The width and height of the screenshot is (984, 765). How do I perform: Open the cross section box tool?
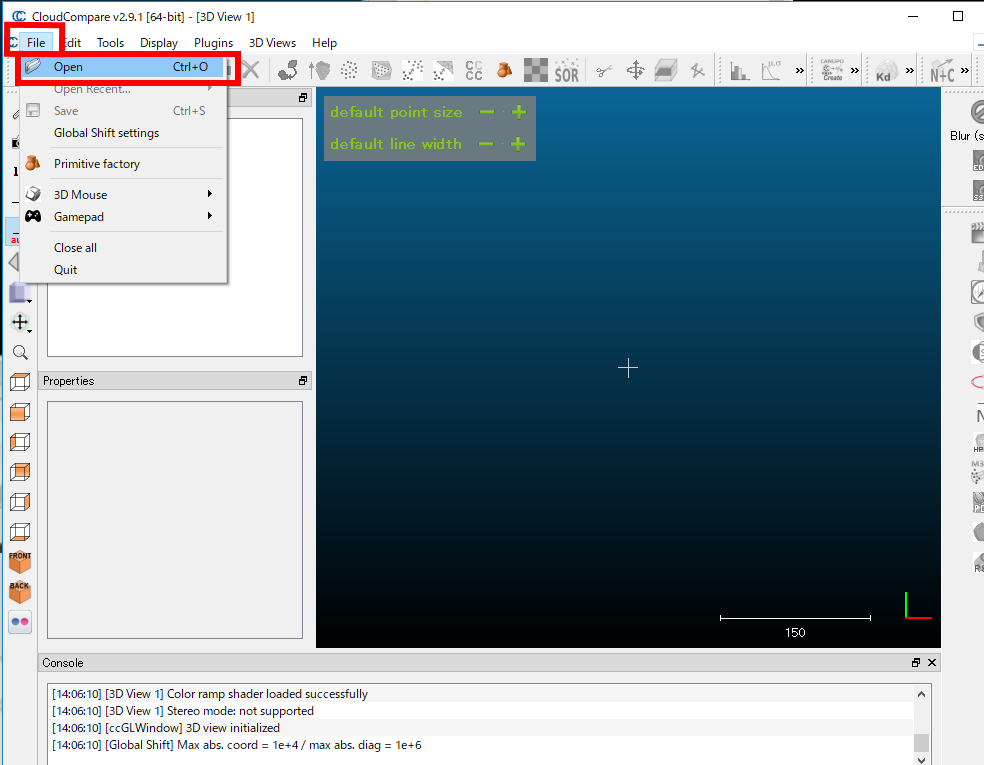click(x=666, y=70)
